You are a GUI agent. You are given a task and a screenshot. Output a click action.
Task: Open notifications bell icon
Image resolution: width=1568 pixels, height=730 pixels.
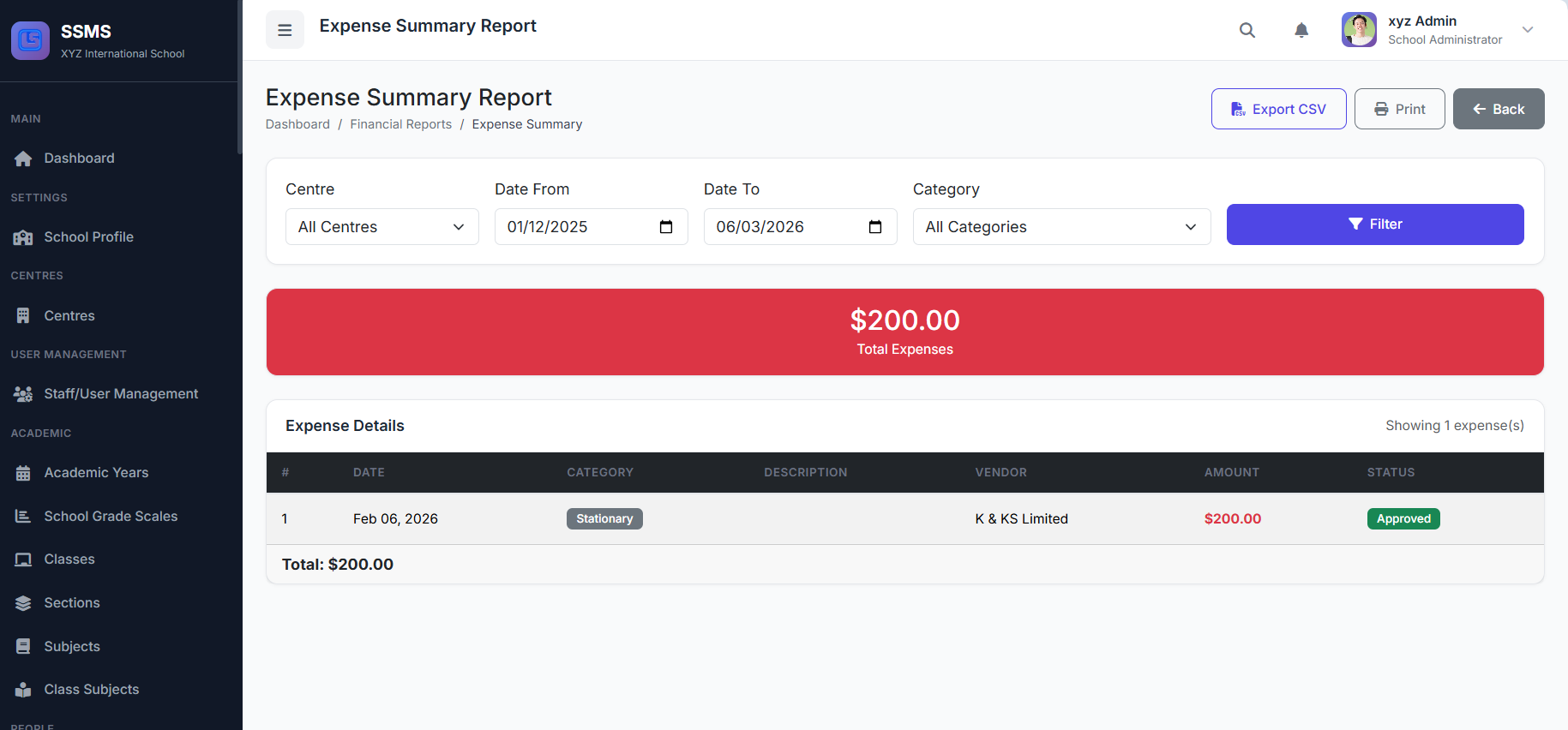point(1301,30)
